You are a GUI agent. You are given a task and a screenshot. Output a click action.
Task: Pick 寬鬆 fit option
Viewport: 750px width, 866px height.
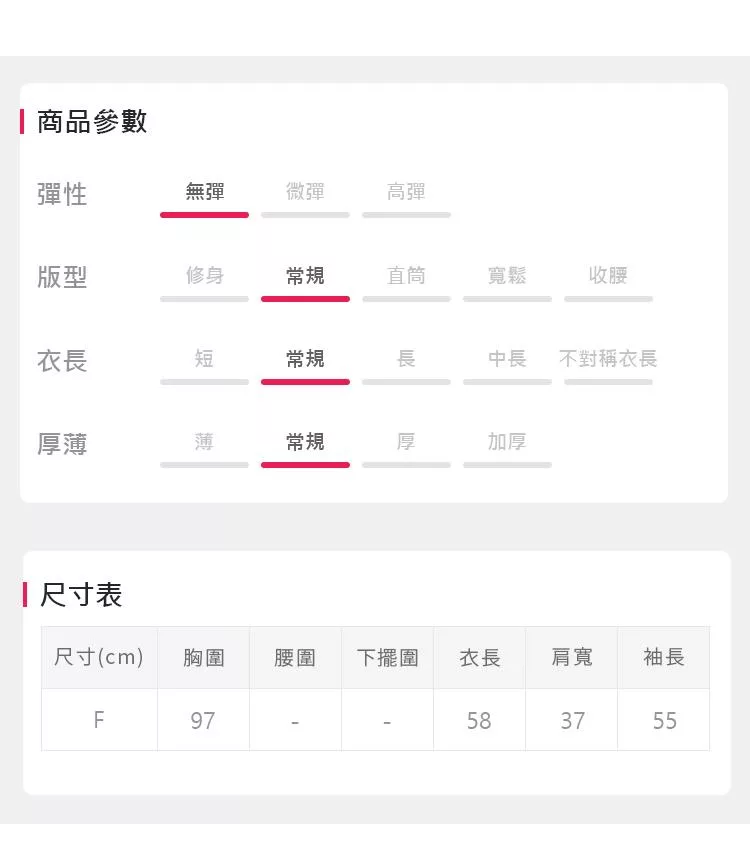(x=507, y=276)
